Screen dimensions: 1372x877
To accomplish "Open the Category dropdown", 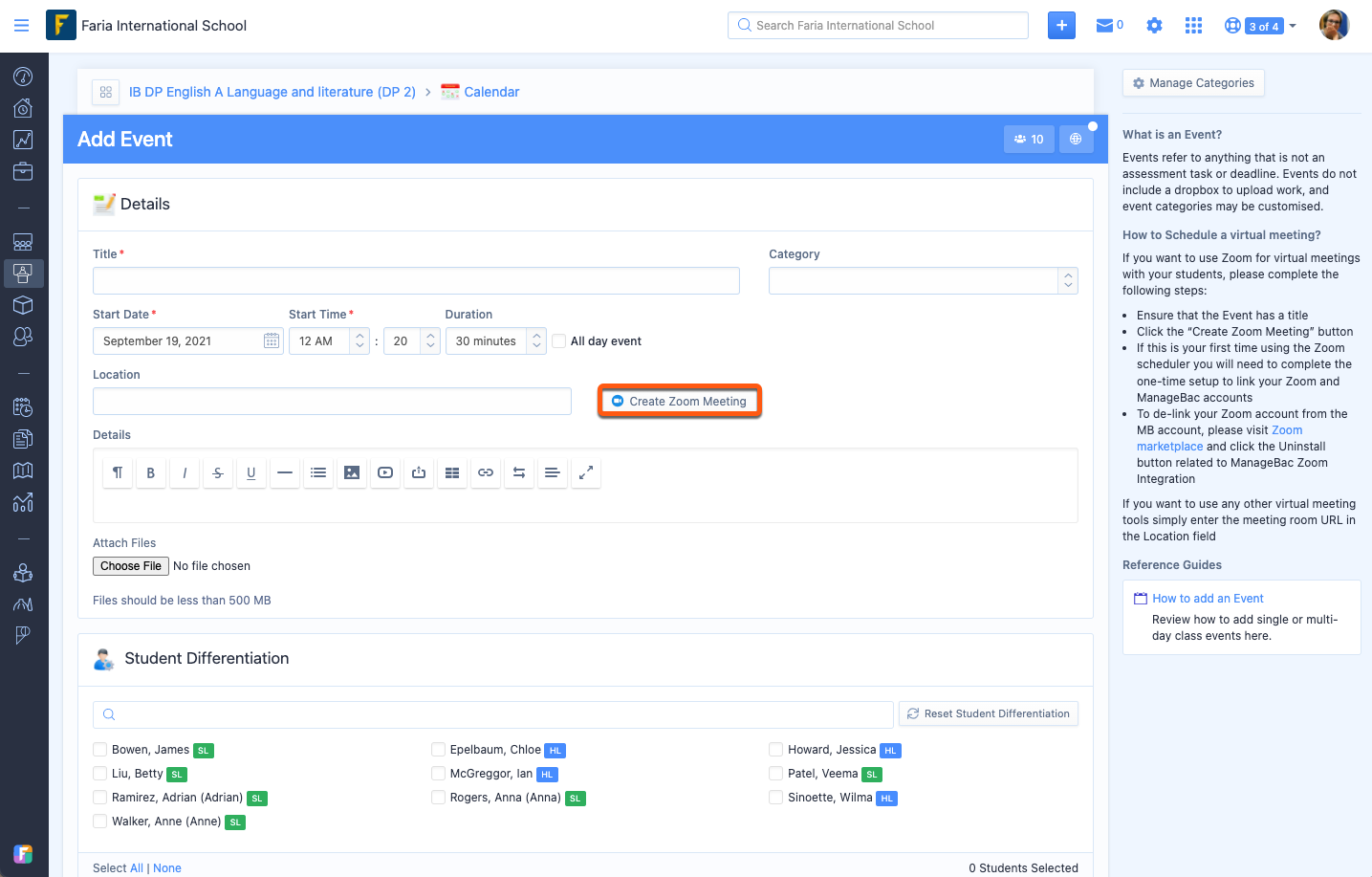I will point(923,281).
